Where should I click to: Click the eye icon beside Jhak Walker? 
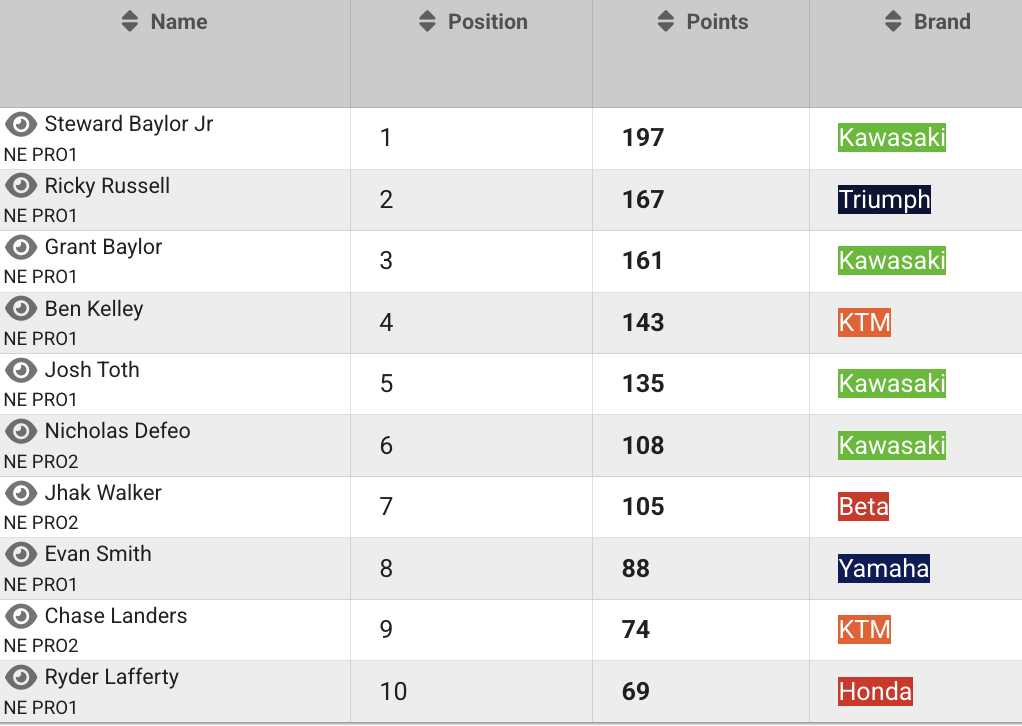pyautogui.click(x=21, y=493)
